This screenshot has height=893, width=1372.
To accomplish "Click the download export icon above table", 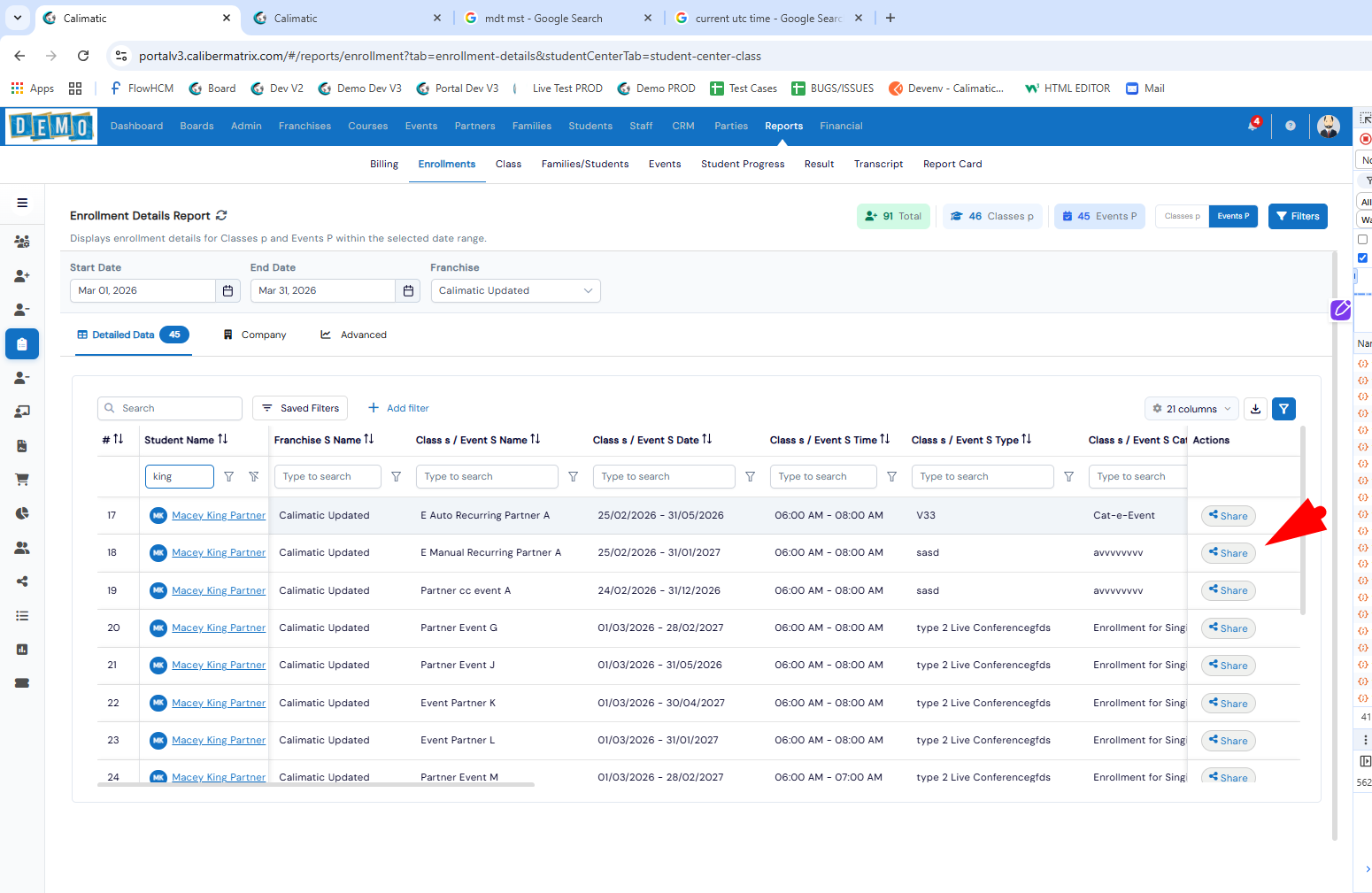I will coord(1255,409).
